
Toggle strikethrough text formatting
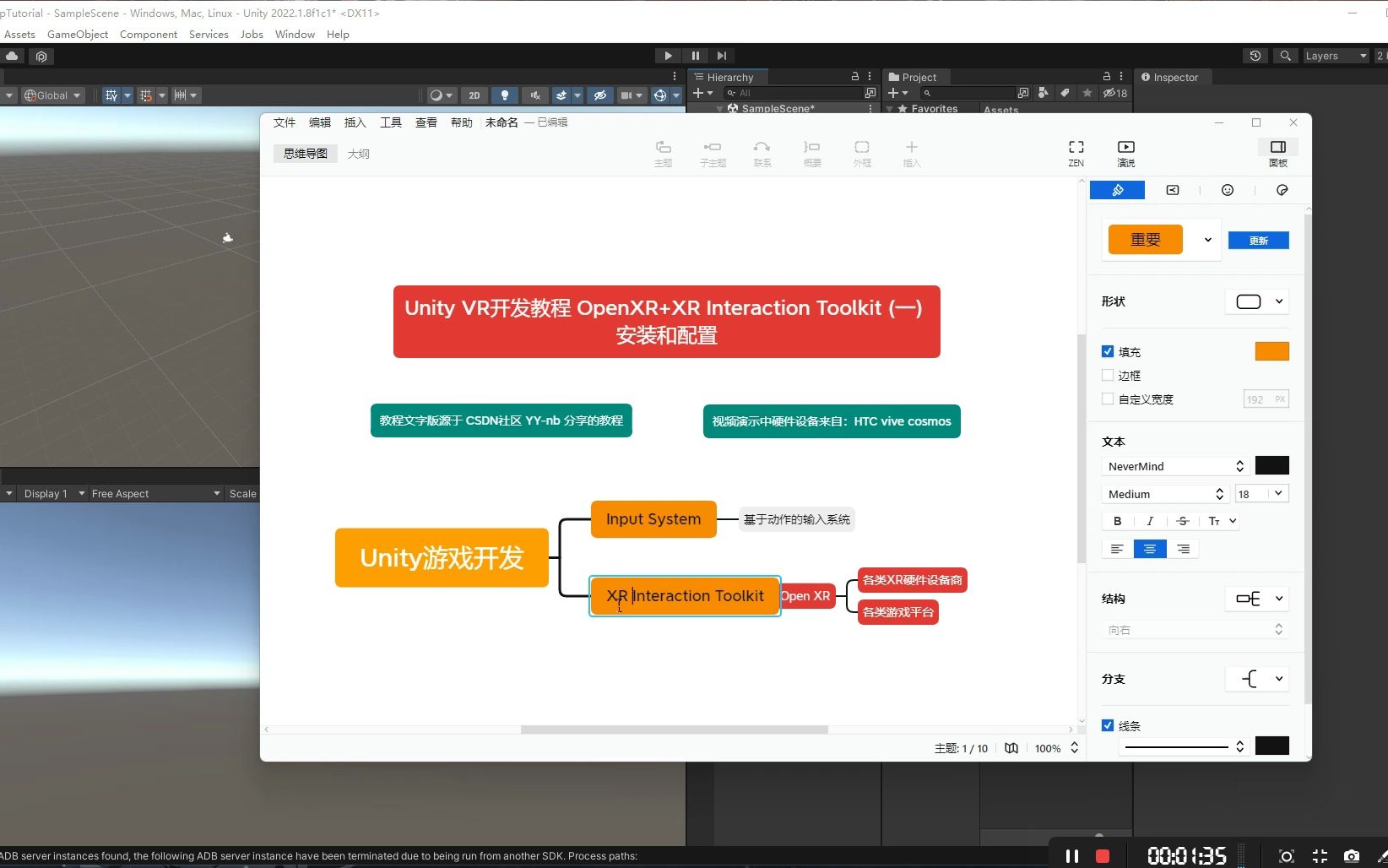point(1183,521)
